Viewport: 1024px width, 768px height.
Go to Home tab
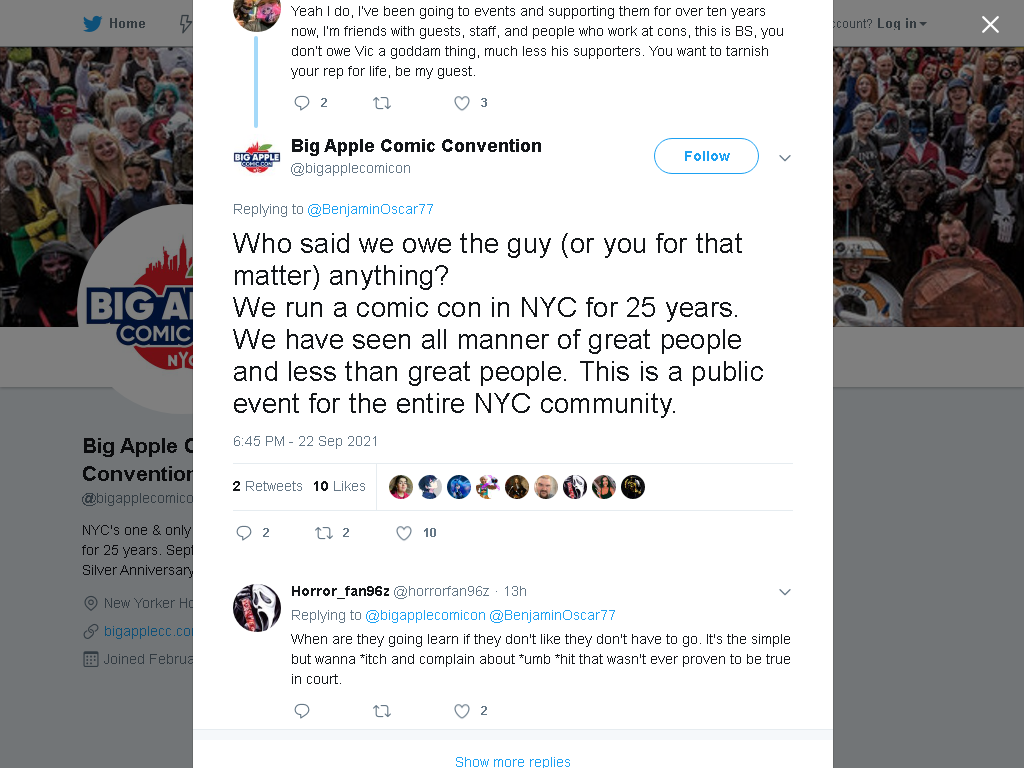(114, 24)
